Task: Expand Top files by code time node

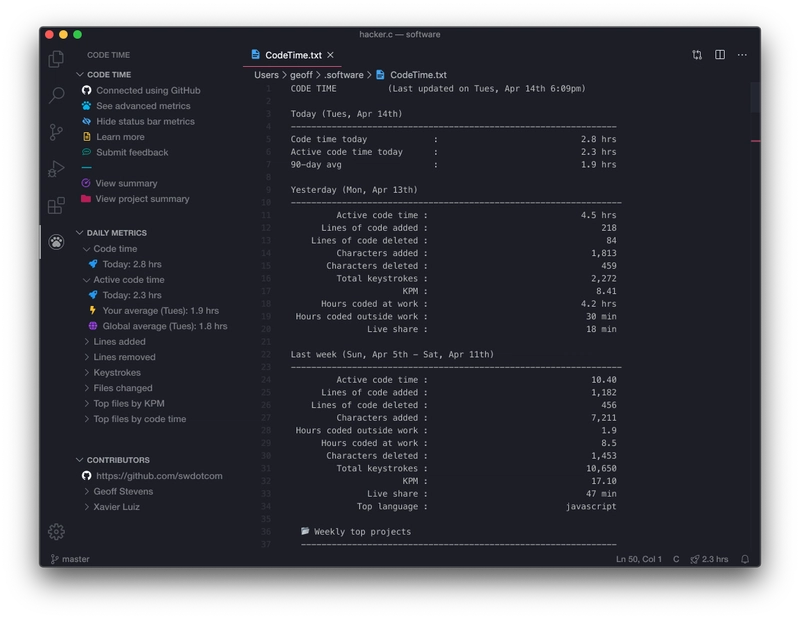Action: pyautogui.click(x=87, y=419)
